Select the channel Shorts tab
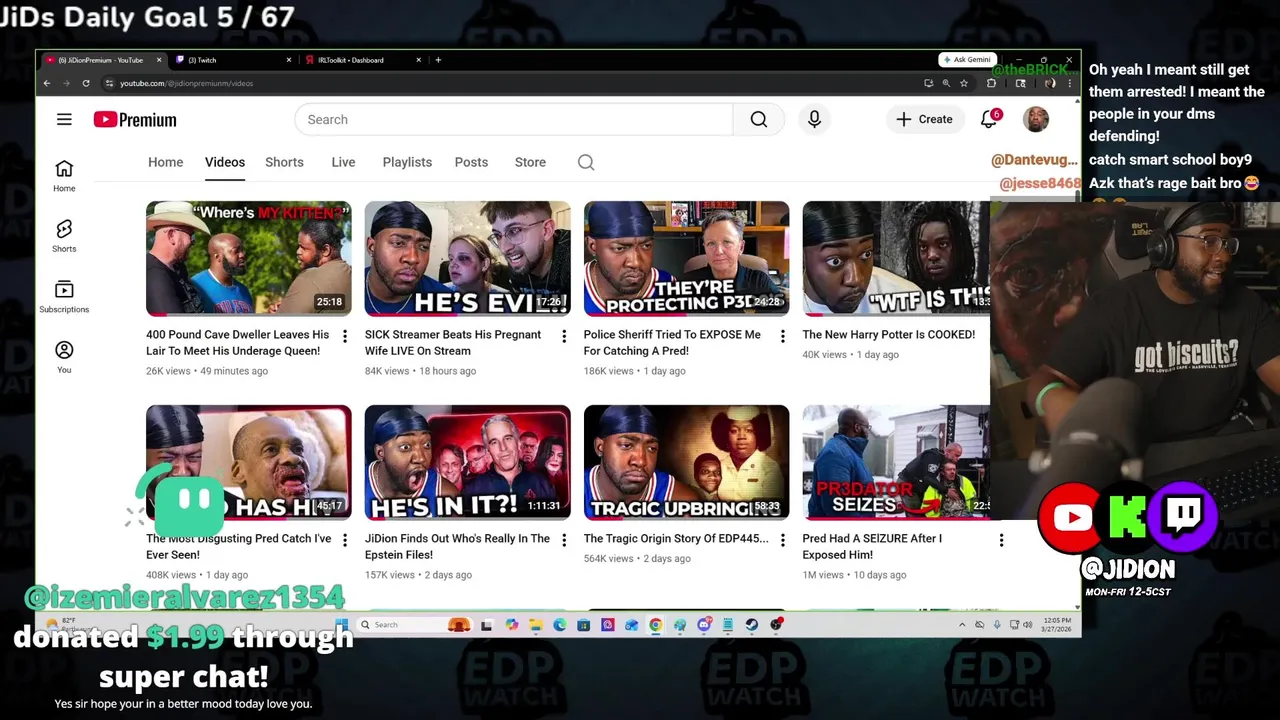 click(x=284, y=162)
